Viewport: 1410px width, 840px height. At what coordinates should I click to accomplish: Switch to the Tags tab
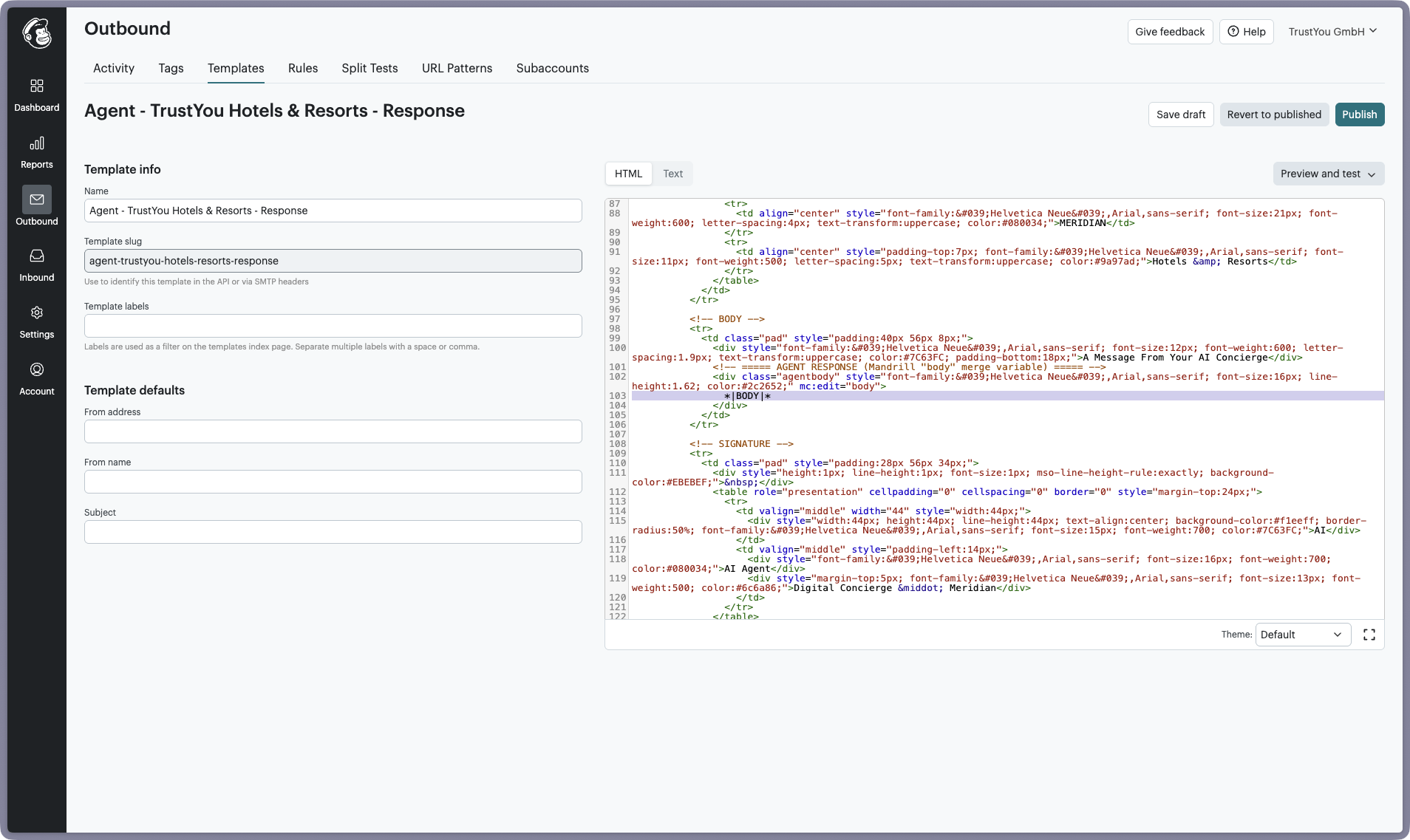coord(171,68)
